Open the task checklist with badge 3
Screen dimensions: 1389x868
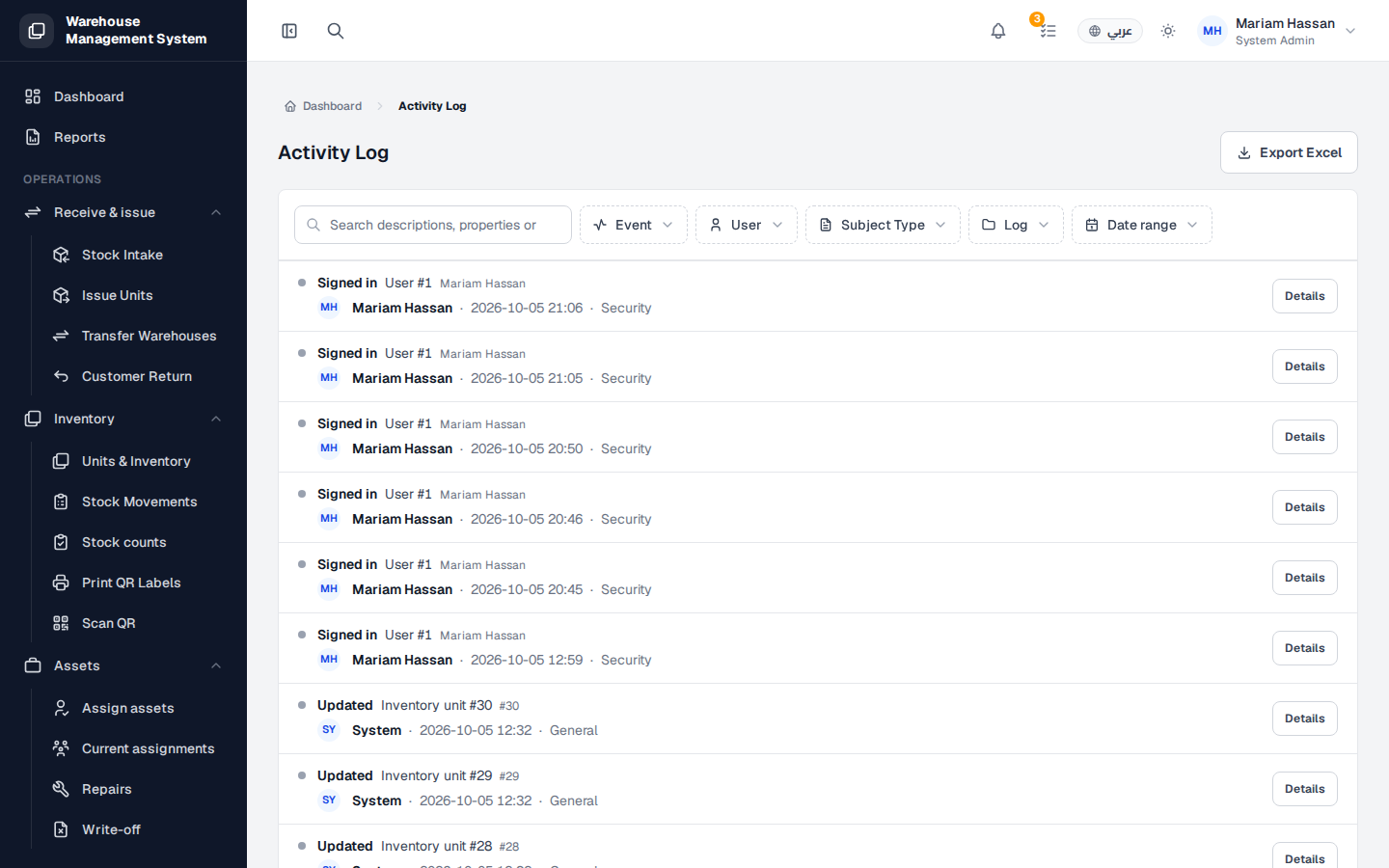tap(1048, 31)
